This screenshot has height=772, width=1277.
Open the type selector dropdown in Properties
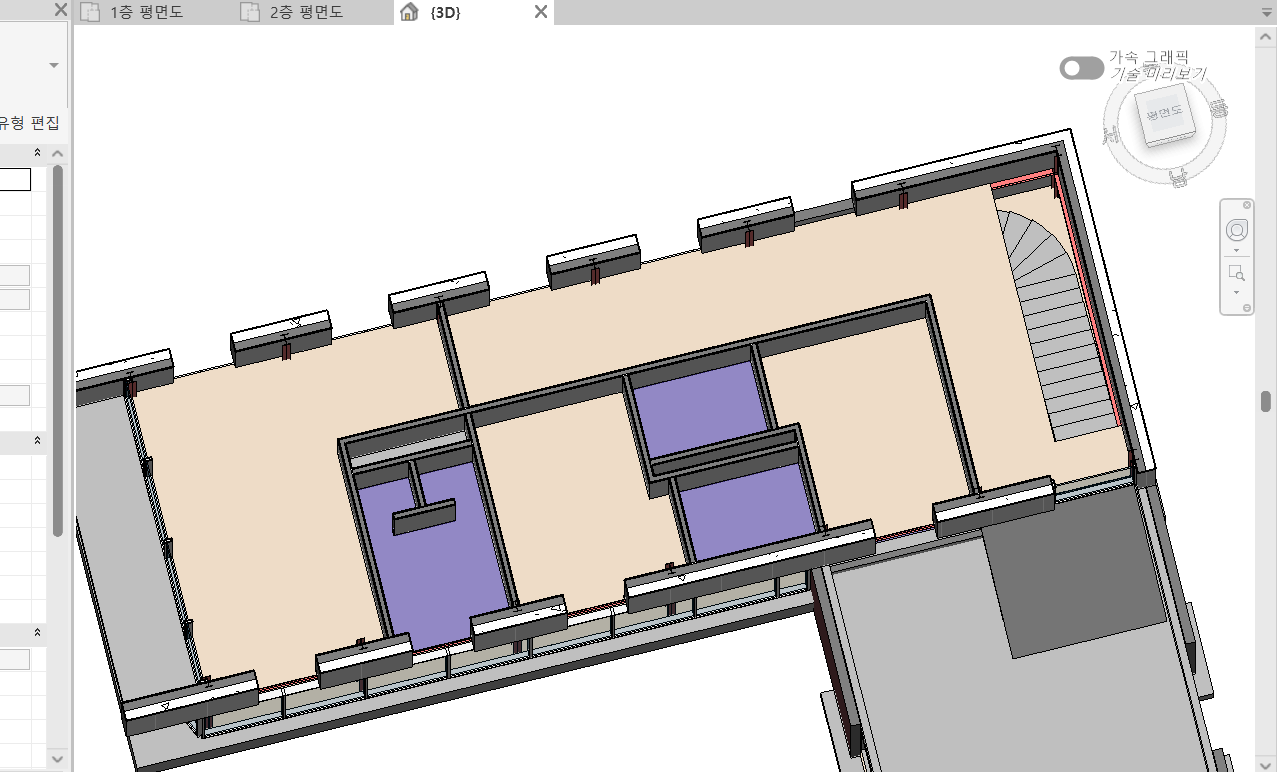coord(54,66)
